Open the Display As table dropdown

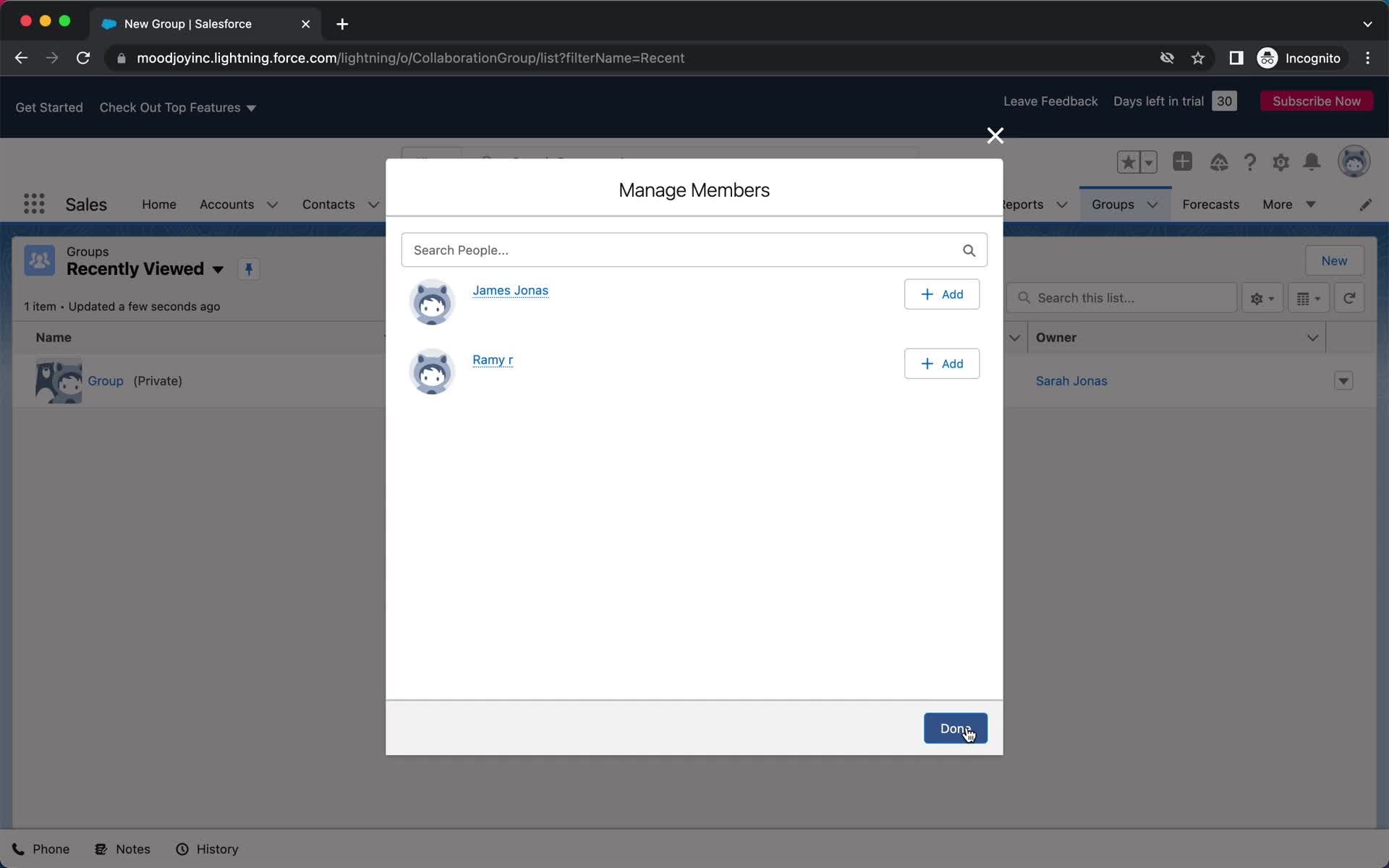[x=1308, y=298]
